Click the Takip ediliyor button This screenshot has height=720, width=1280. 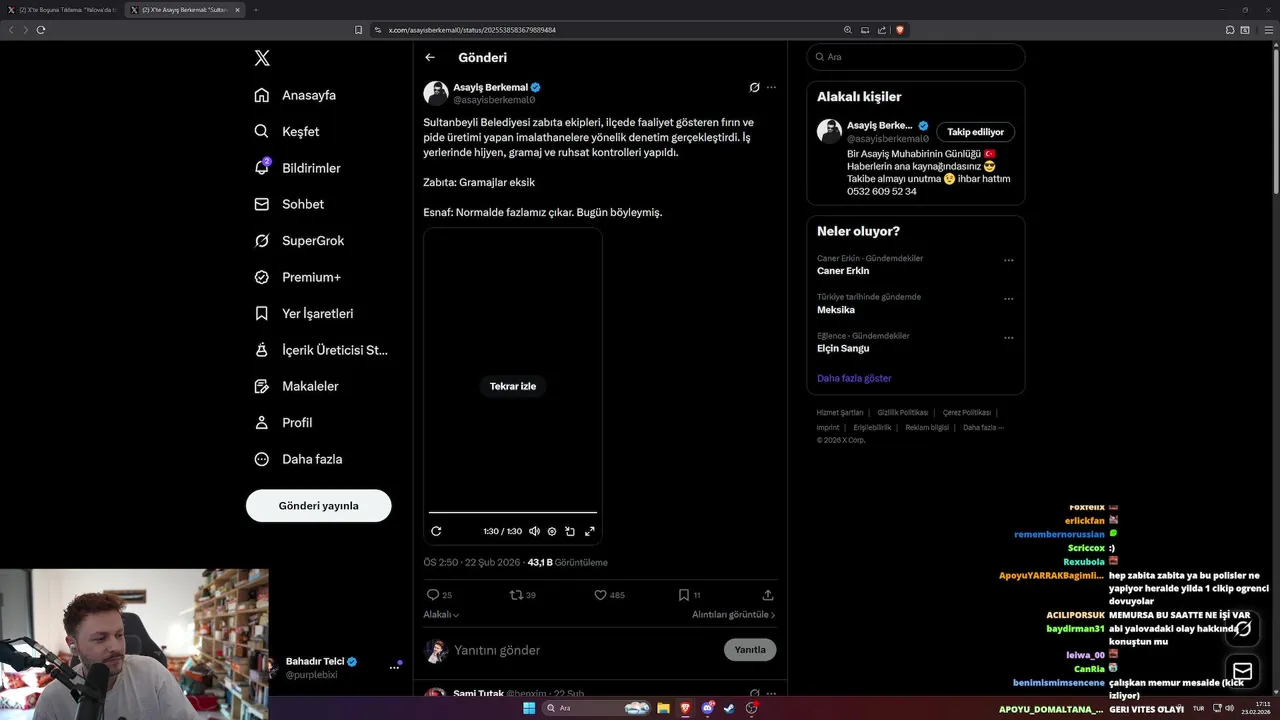click(x=976, y=132)
